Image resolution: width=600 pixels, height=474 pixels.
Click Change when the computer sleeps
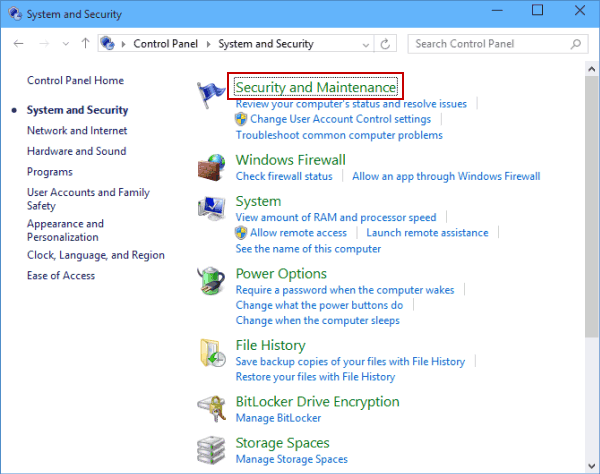point(318,321)
